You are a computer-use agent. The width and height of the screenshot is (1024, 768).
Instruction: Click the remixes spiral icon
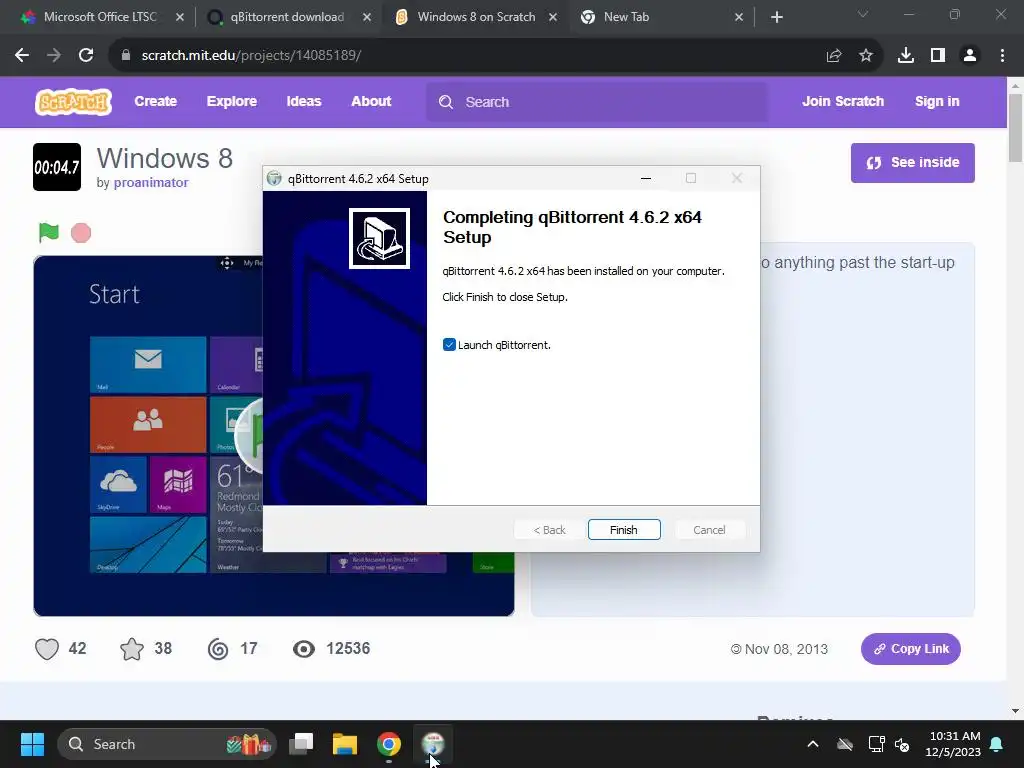(x=218, y=649)
